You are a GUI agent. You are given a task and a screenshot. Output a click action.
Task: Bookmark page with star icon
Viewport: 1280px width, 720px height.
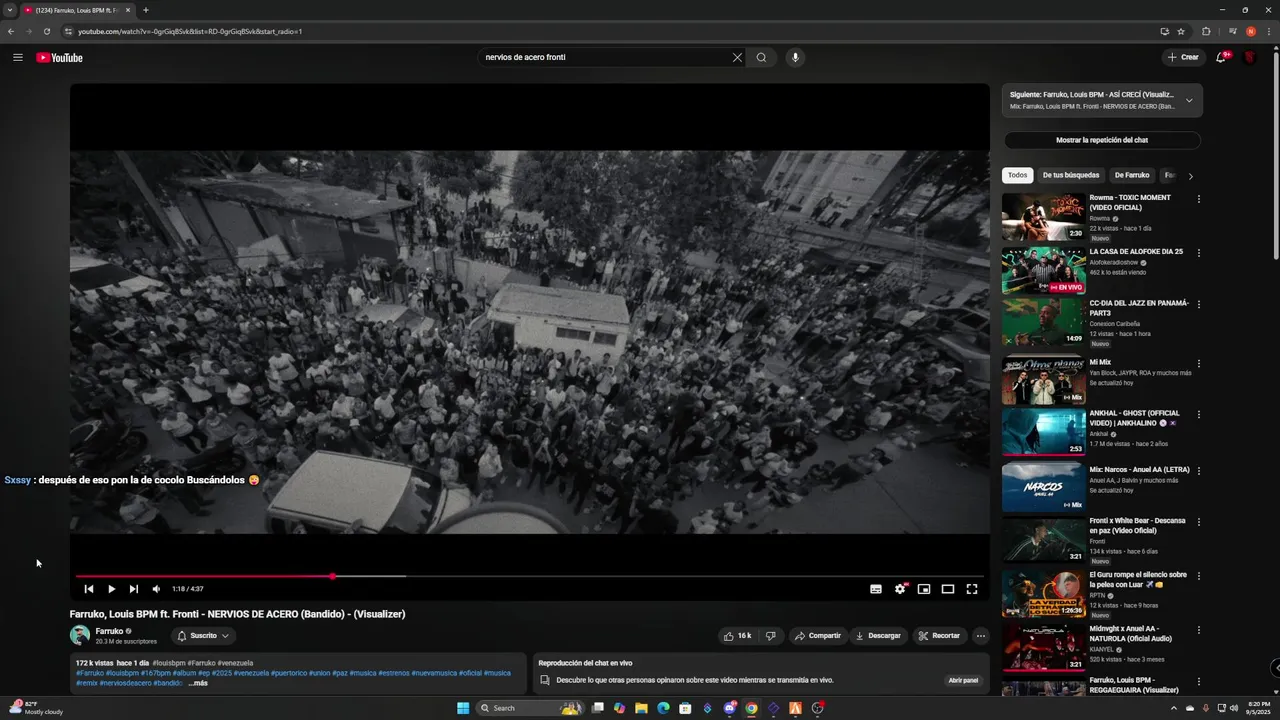coord(1181,31)
